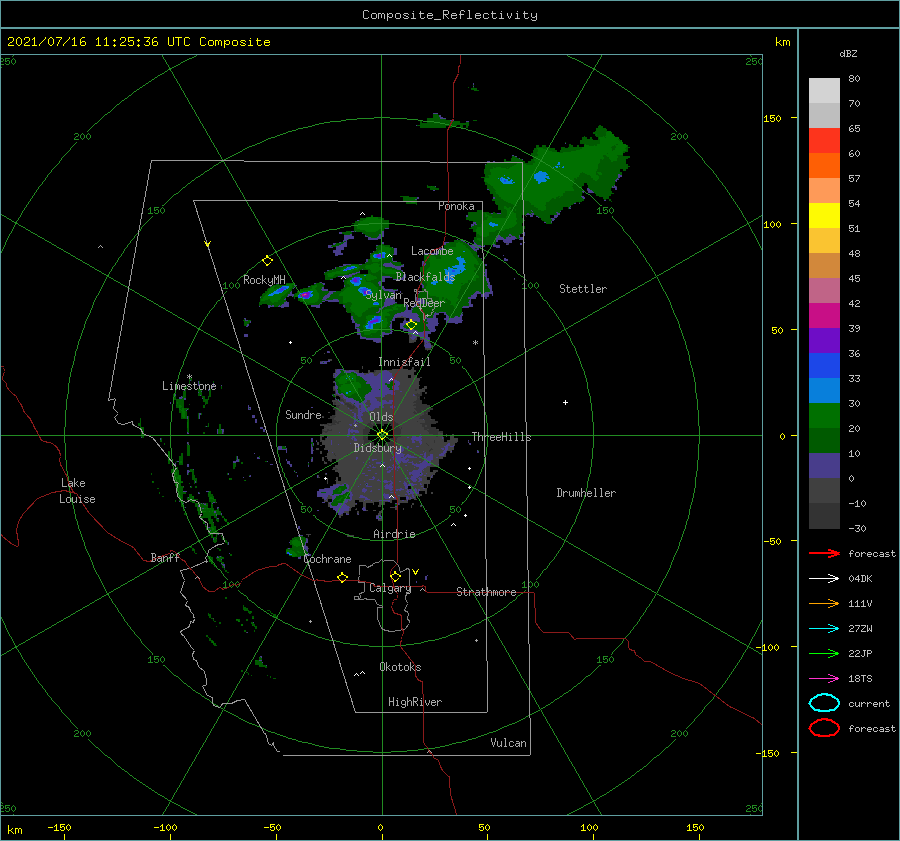This screenshot has height=841, width=900.
Task: Click the Okotoks label
Action: tap(400, 667)
